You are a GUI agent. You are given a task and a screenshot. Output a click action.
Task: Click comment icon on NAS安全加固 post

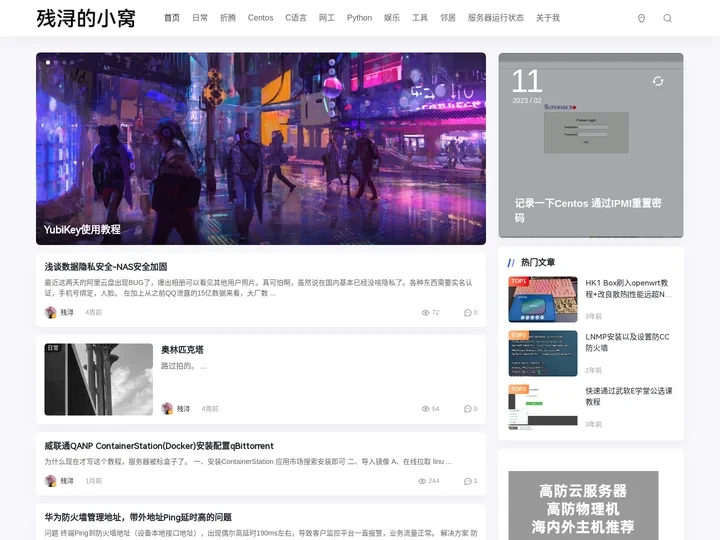tap(467, 313)
